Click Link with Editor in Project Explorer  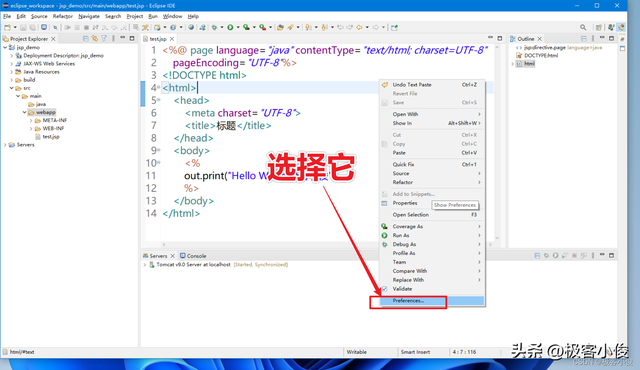coord(95,38)
